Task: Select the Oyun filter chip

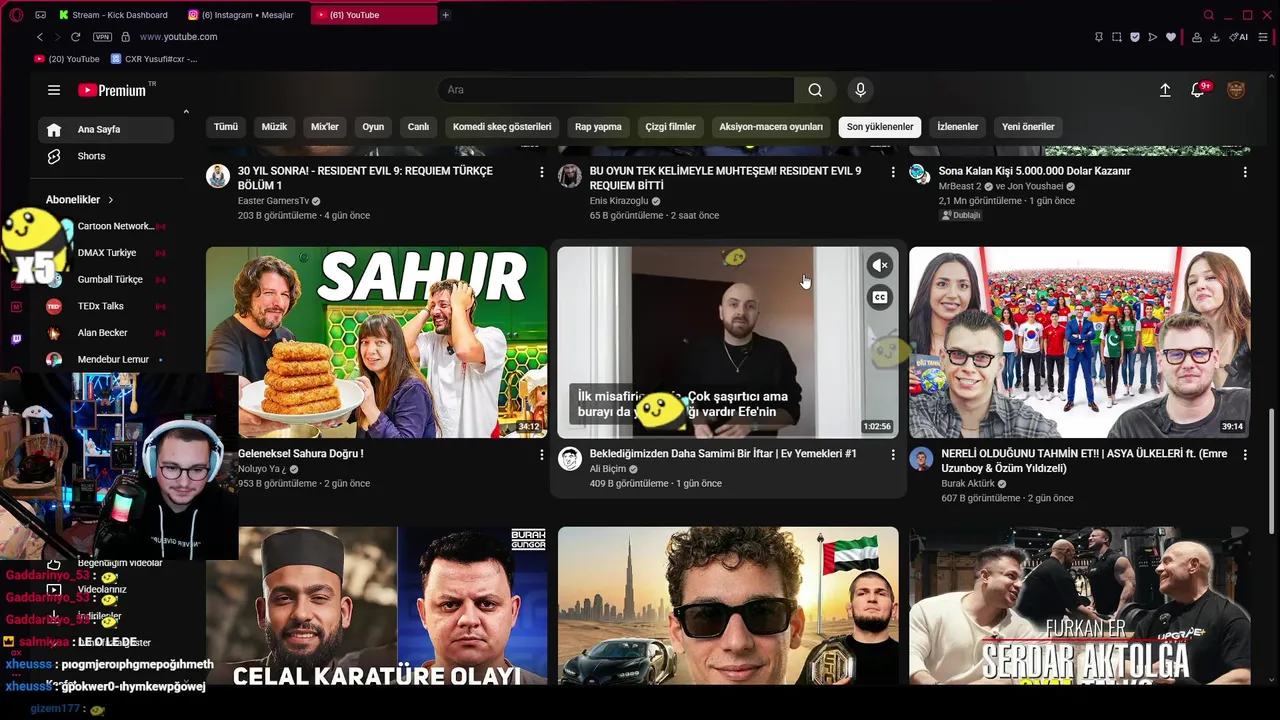Action: [x=373, y=127]
